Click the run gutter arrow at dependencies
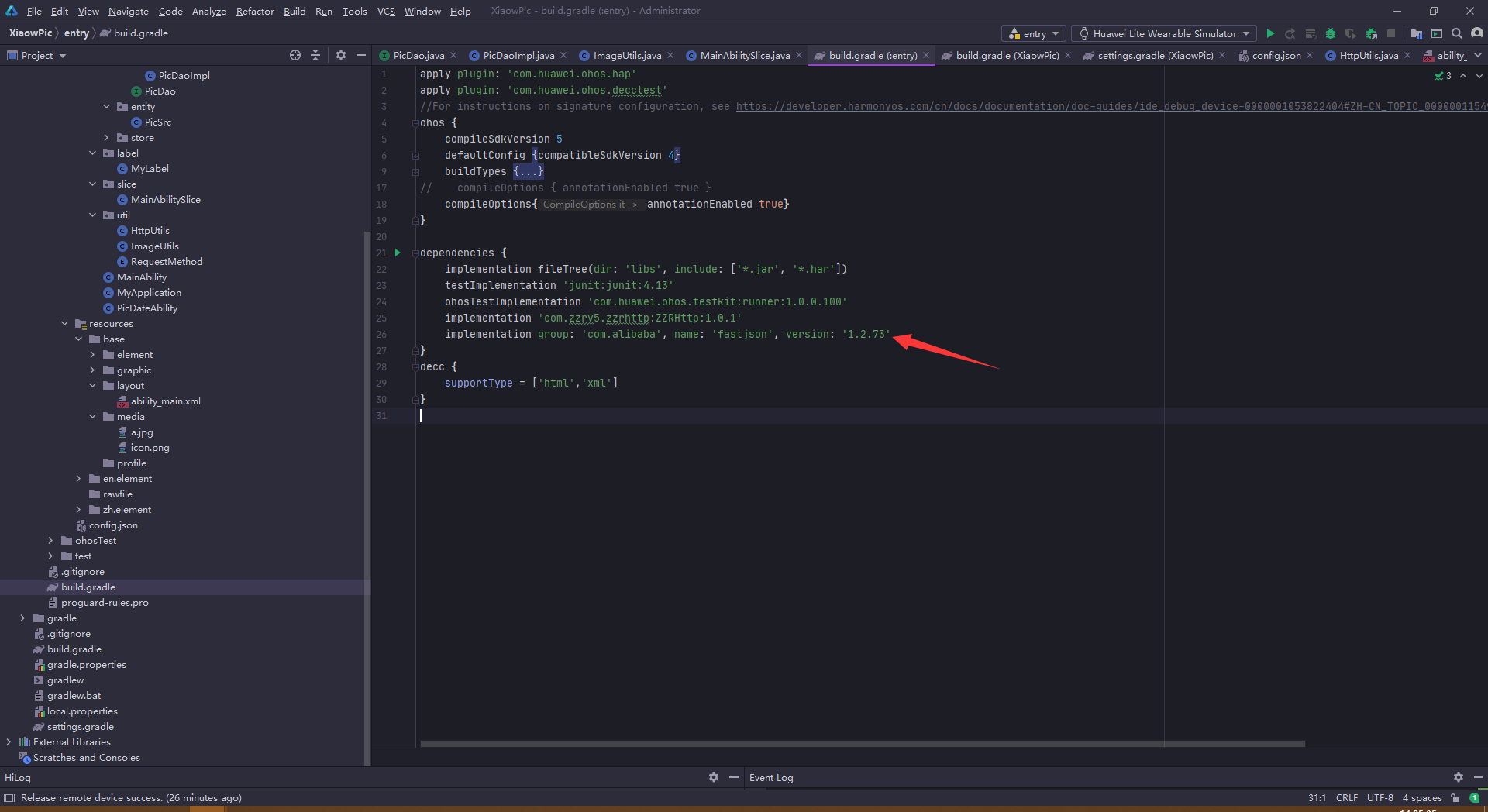1488x812 pixels. coord(398,253)
